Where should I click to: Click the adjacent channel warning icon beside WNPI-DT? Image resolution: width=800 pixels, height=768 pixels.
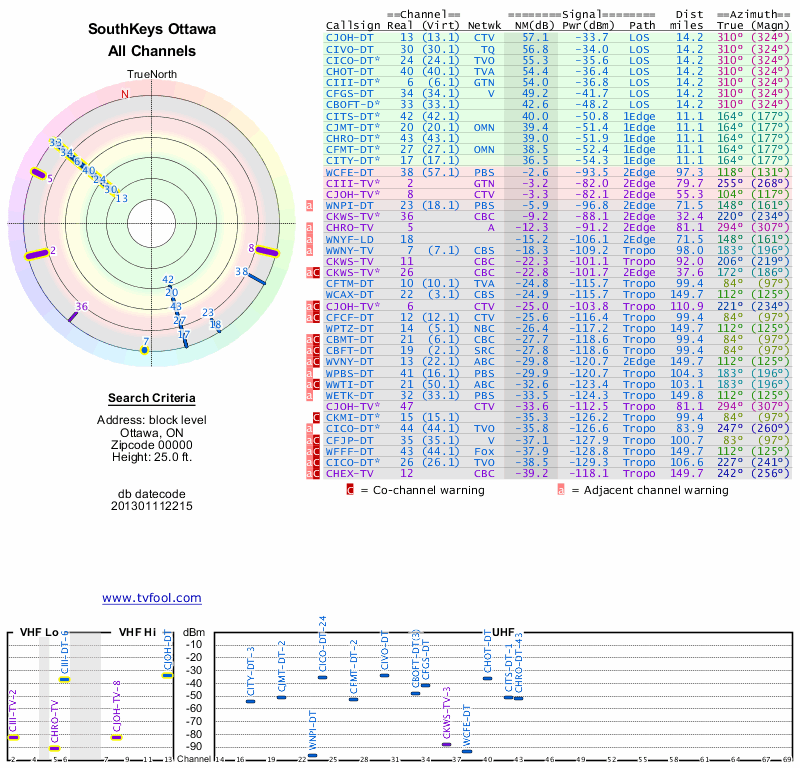point(311,206)
